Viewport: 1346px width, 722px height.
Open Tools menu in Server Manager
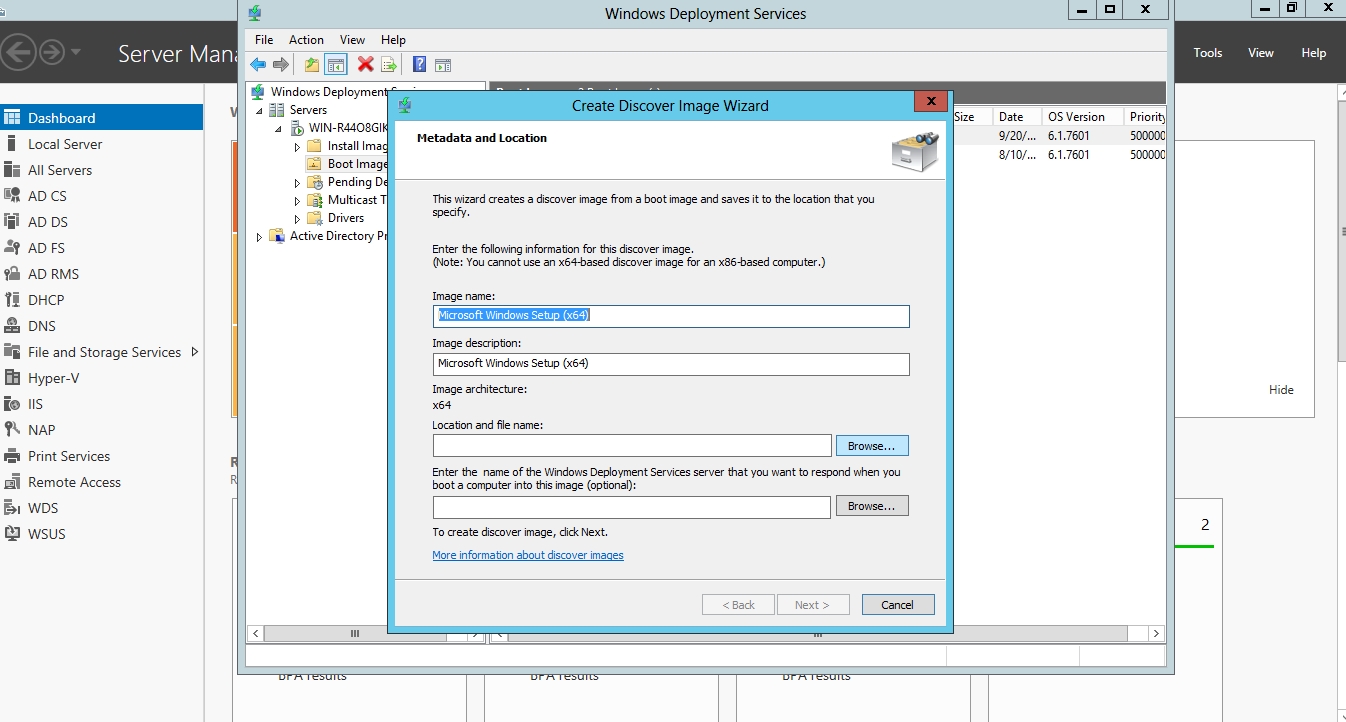[1208, 53]
